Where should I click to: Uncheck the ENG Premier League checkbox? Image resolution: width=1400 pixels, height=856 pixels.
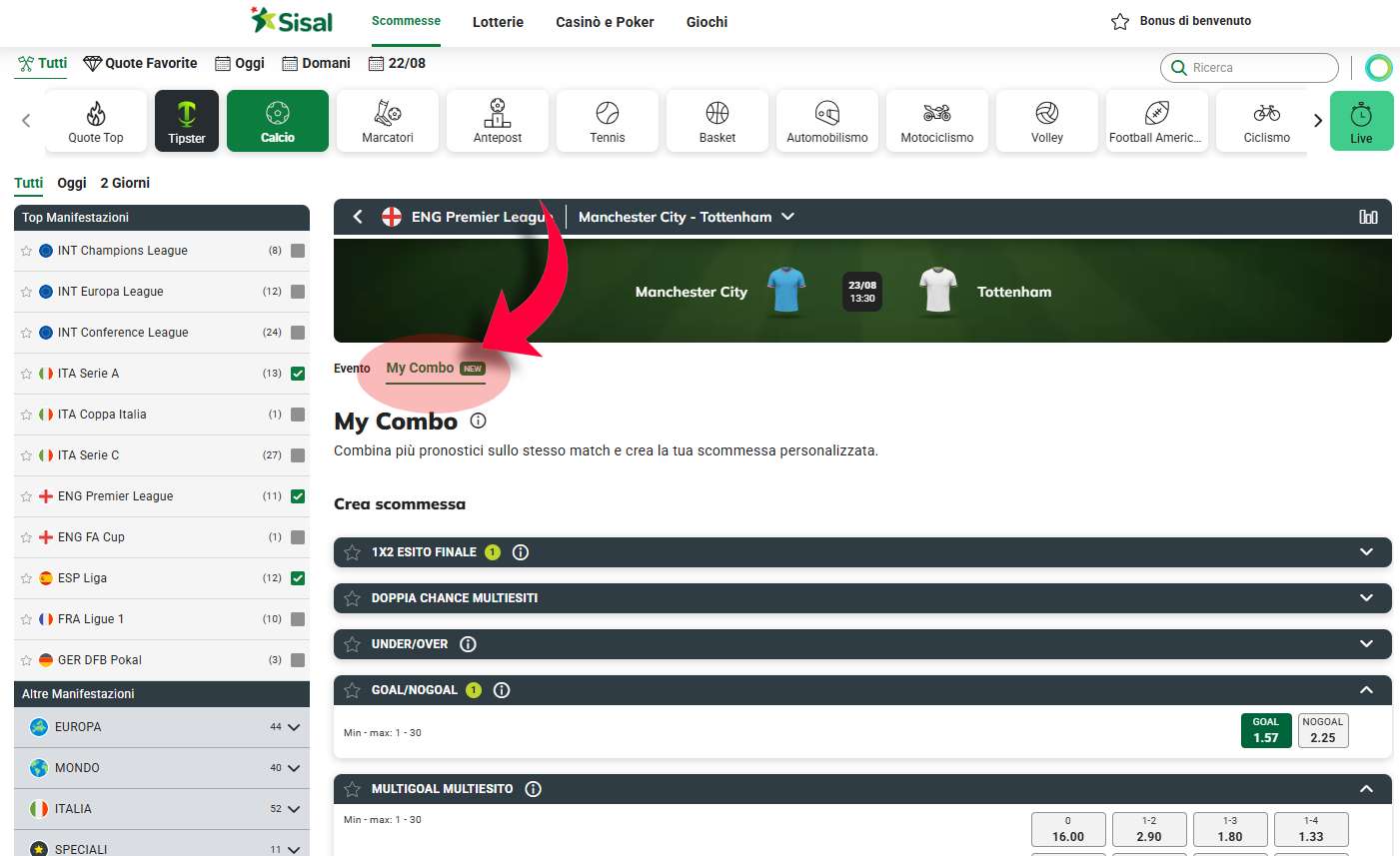click(298, 496)
